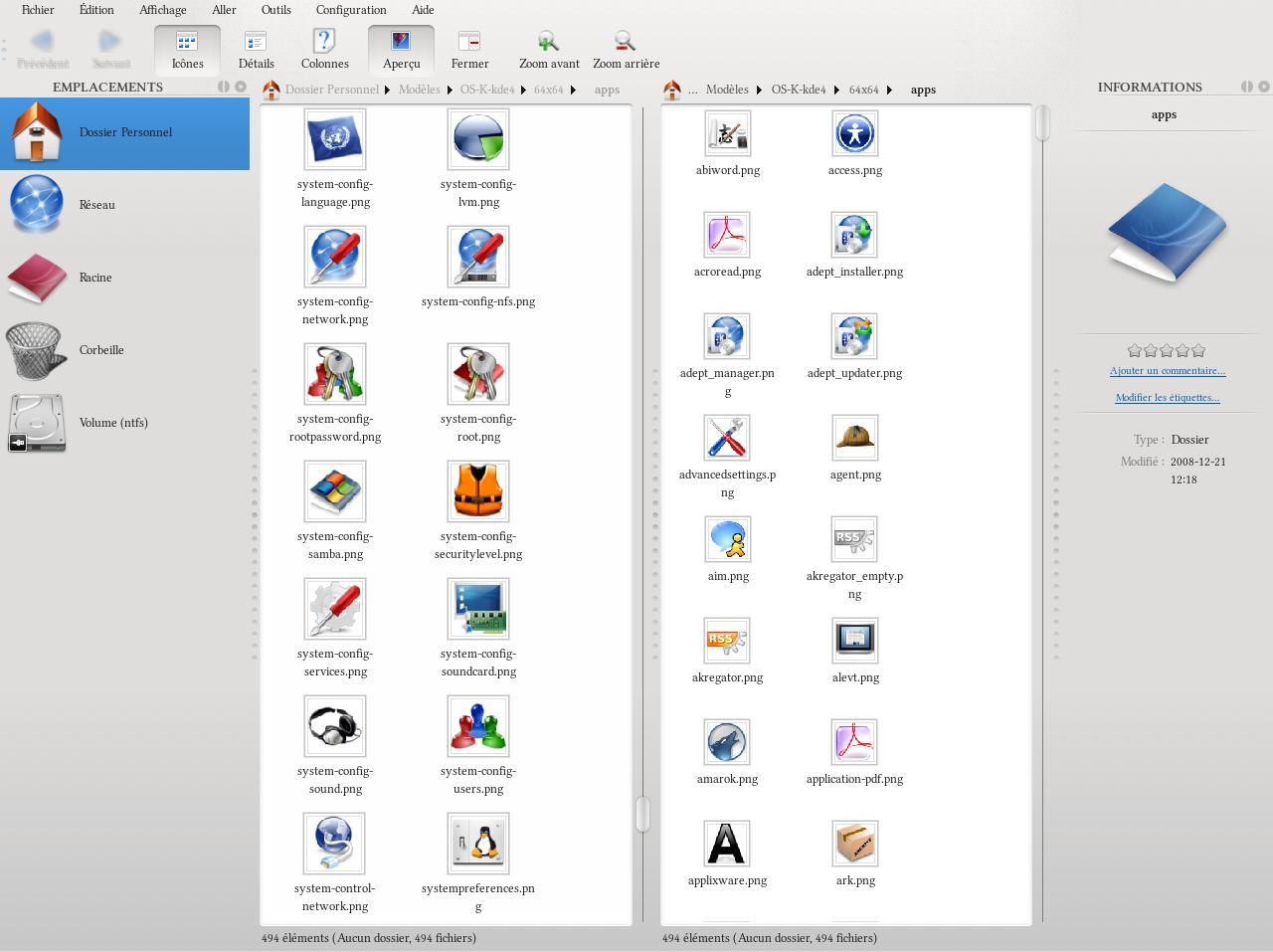Expand arrow after right OS-K-kde4 breadcrumb

coord(836,90)
